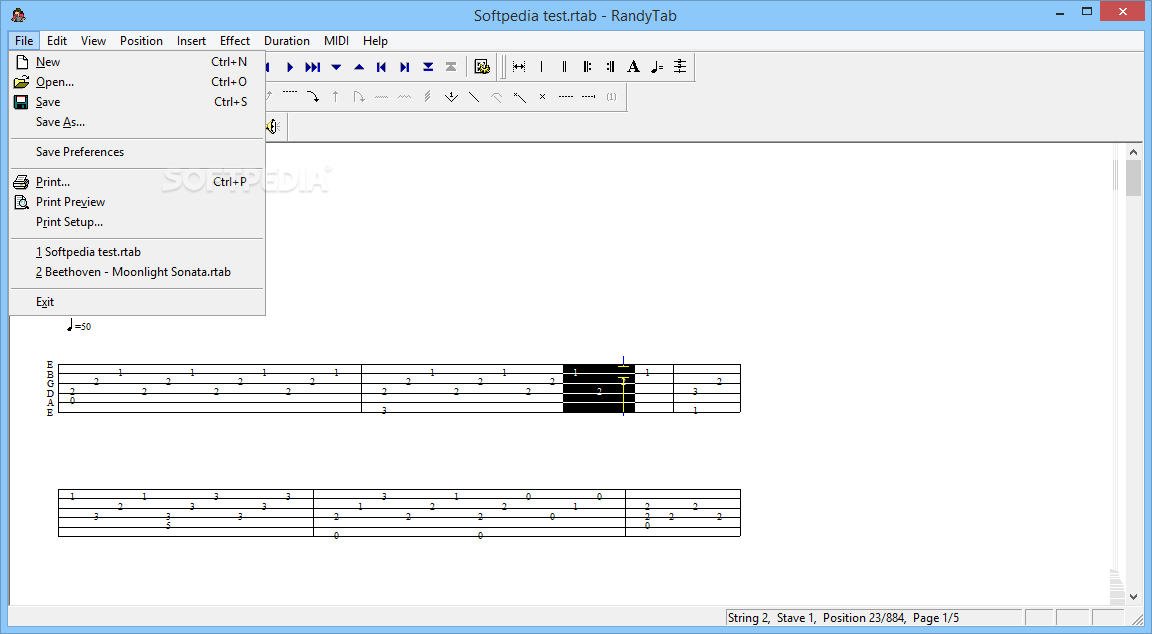This screenshot has height=634, width=1152.
Task: Open the Help menu
Action: [x=375, y=40]
